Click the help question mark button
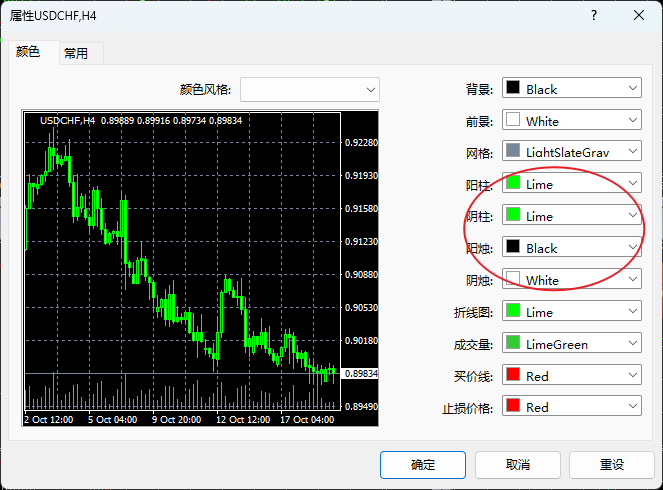This screenshot has width=663, height=490. [594, 16]
